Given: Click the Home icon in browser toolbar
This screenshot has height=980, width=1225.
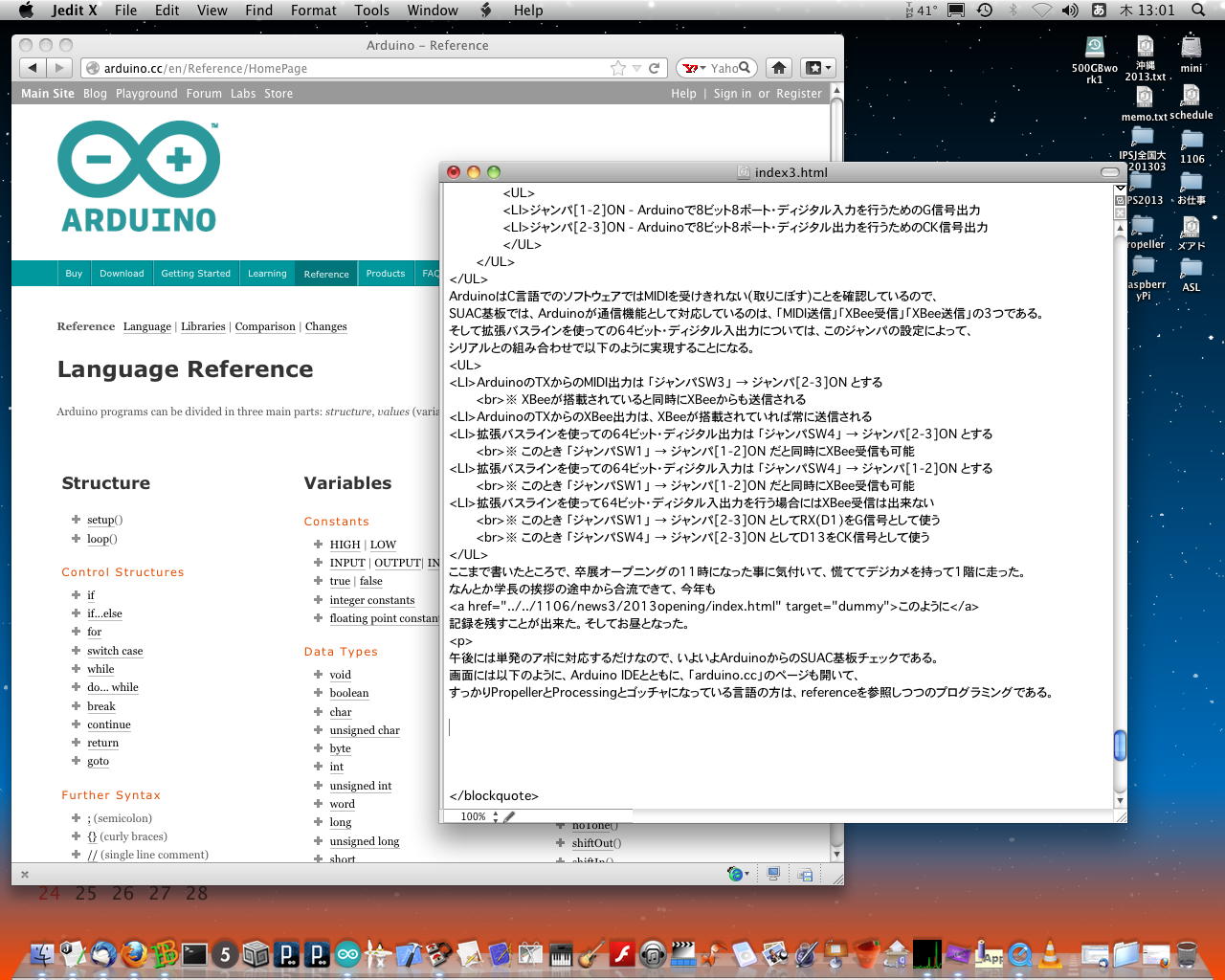Looking at the screenshot, I should click(779, 68).
